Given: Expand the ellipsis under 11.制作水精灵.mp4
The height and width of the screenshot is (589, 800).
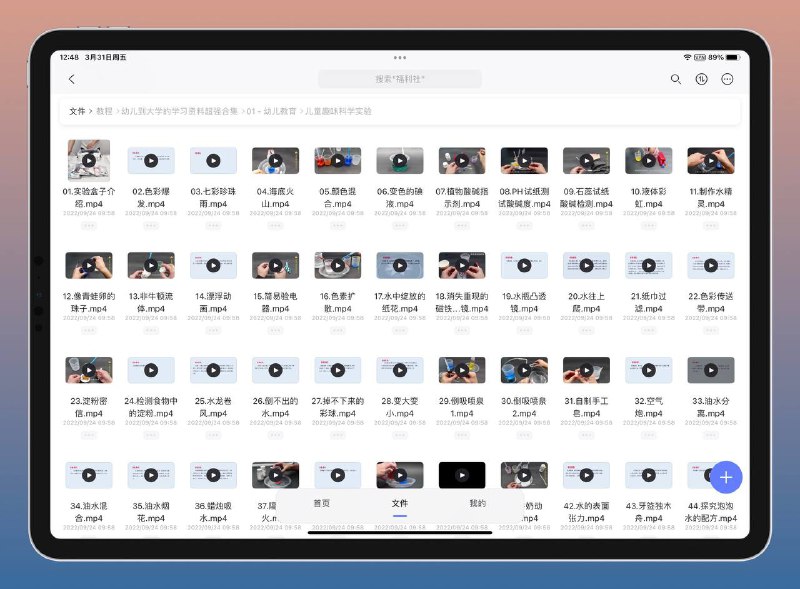Looking at the screenshot, I should coord(710,225).
